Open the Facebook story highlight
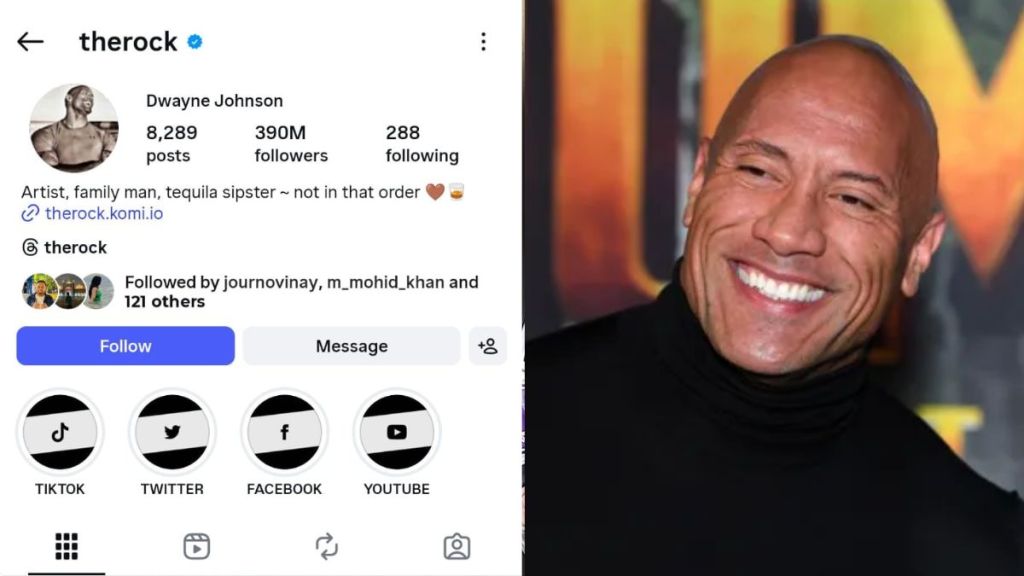The height and width of the screenshot is (576, 1024). 284,432
